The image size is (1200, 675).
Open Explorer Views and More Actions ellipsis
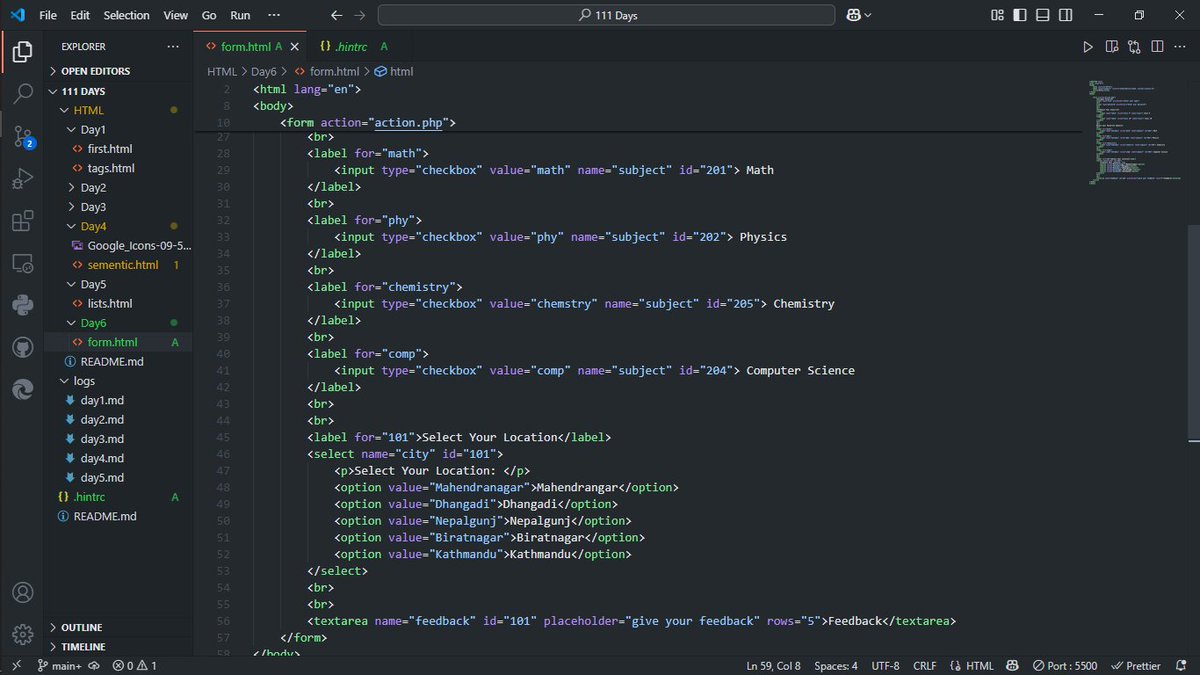pyautogui.click(x=173, y=47)
